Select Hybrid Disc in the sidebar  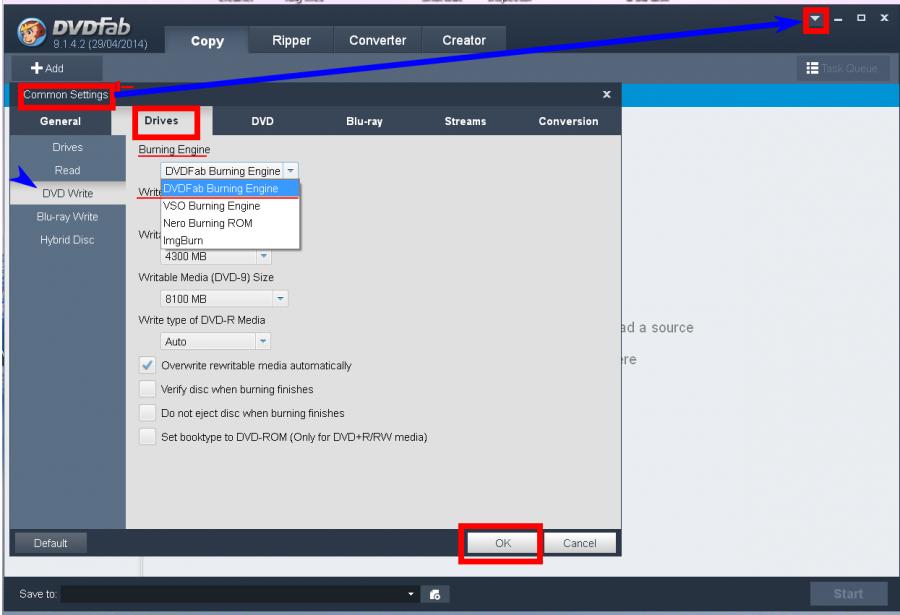(x=68, y=239)
